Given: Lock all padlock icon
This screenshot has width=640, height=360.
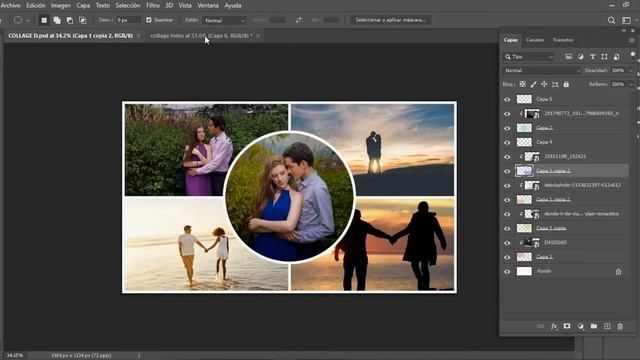Looking at the screenshot, I should pos(566,84).
